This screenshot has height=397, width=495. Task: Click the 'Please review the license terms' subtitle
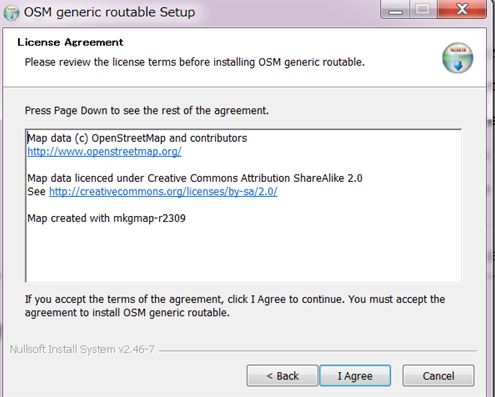(195, 62)
